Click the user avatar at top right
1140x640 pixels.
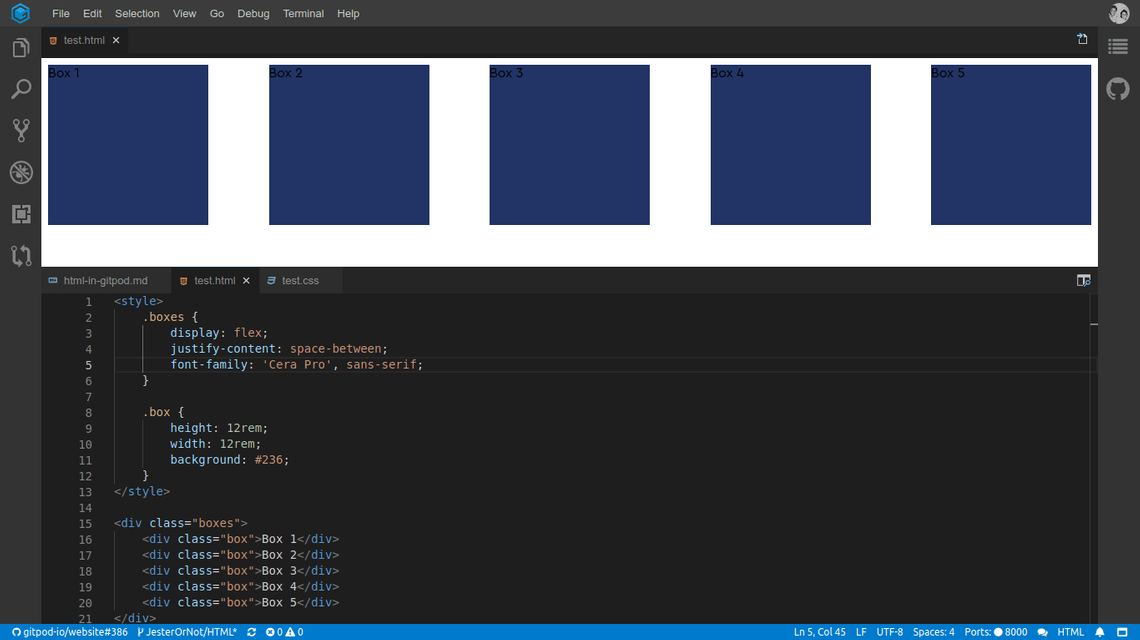coord(1118,13)
